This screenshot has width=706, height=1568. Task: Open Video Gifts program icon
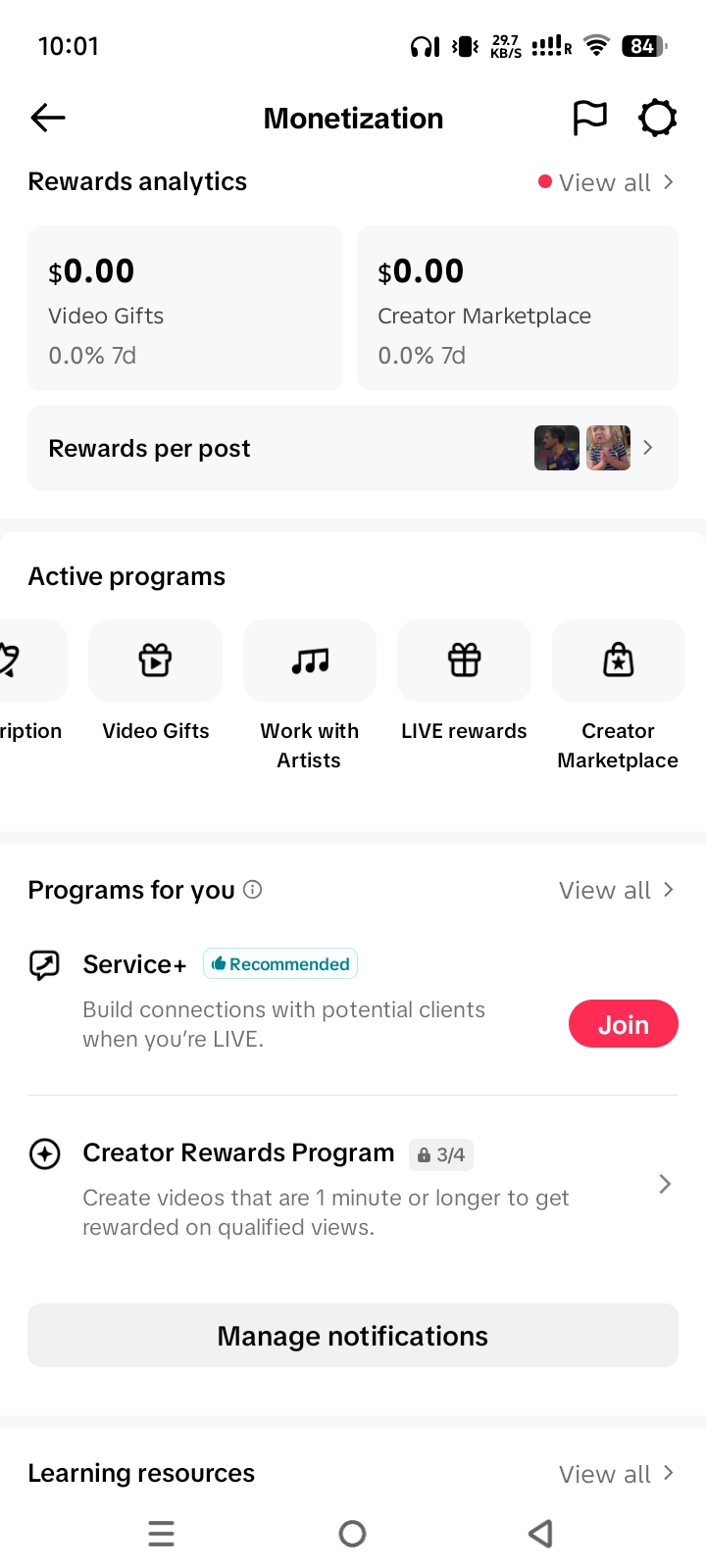[155, 661]
